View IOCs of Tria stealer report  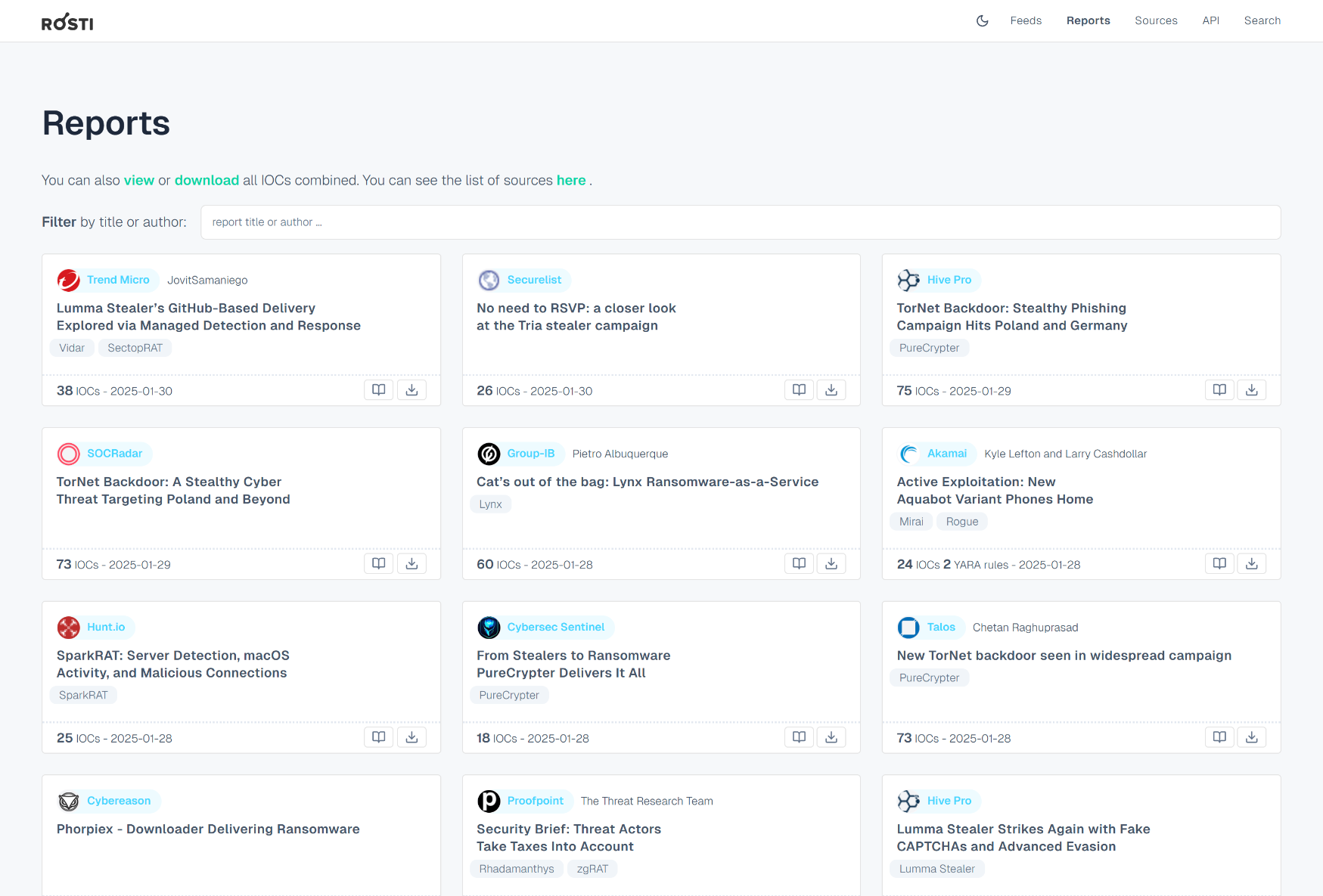point(799,390)
